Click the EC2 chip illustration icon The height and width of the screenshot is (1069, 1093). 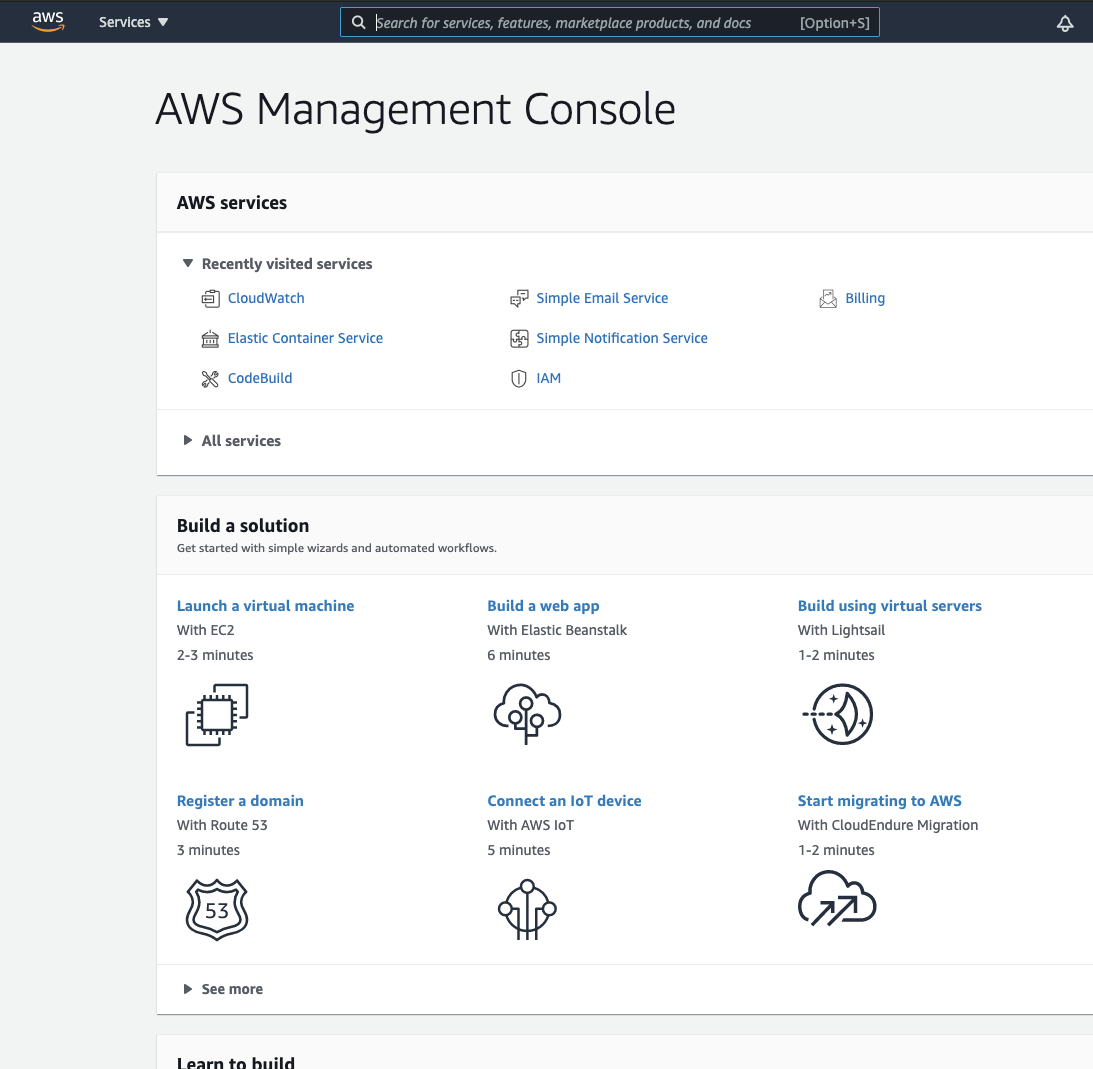(216, 713)
